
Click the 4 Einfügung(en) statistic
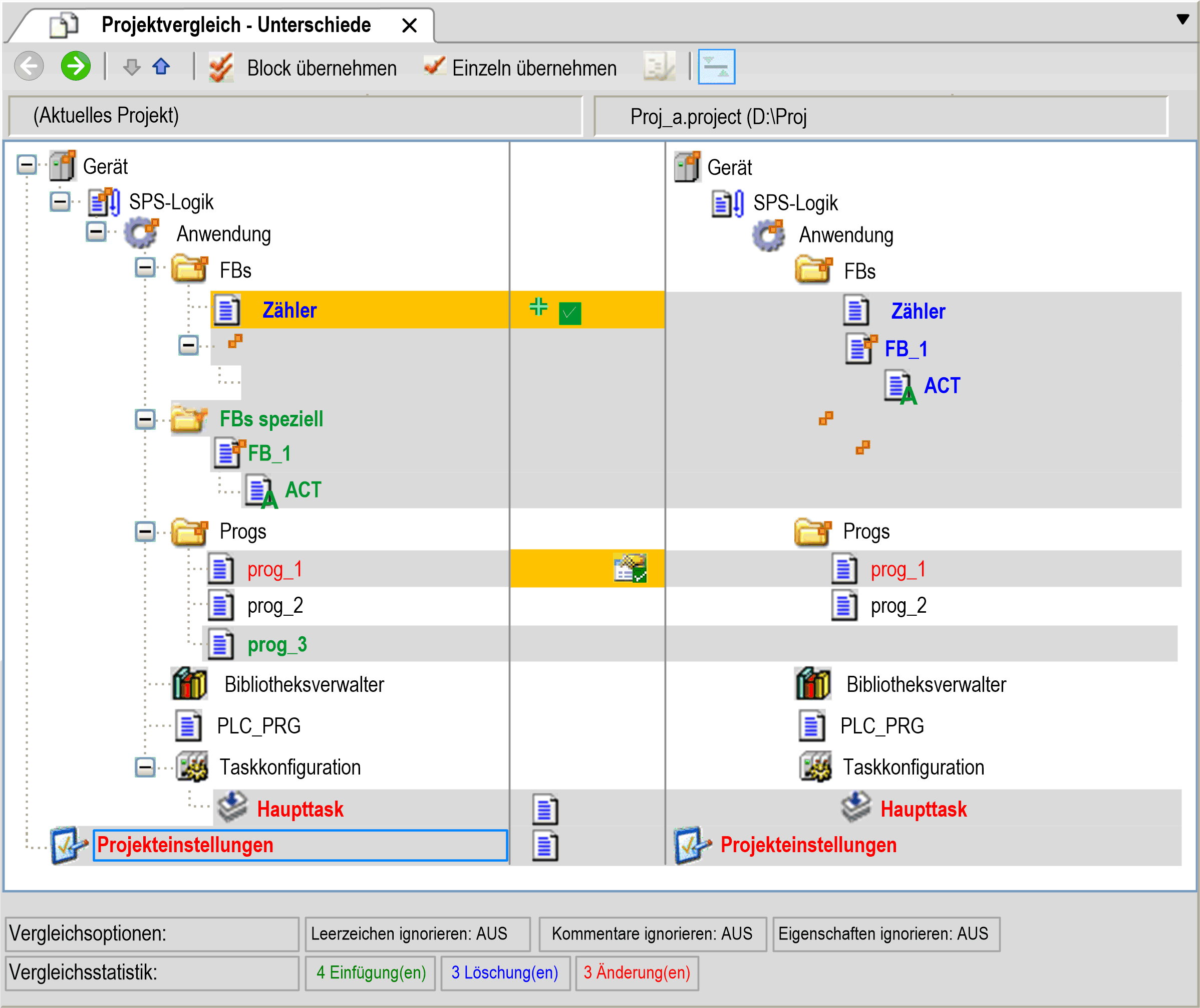(371, 972)
